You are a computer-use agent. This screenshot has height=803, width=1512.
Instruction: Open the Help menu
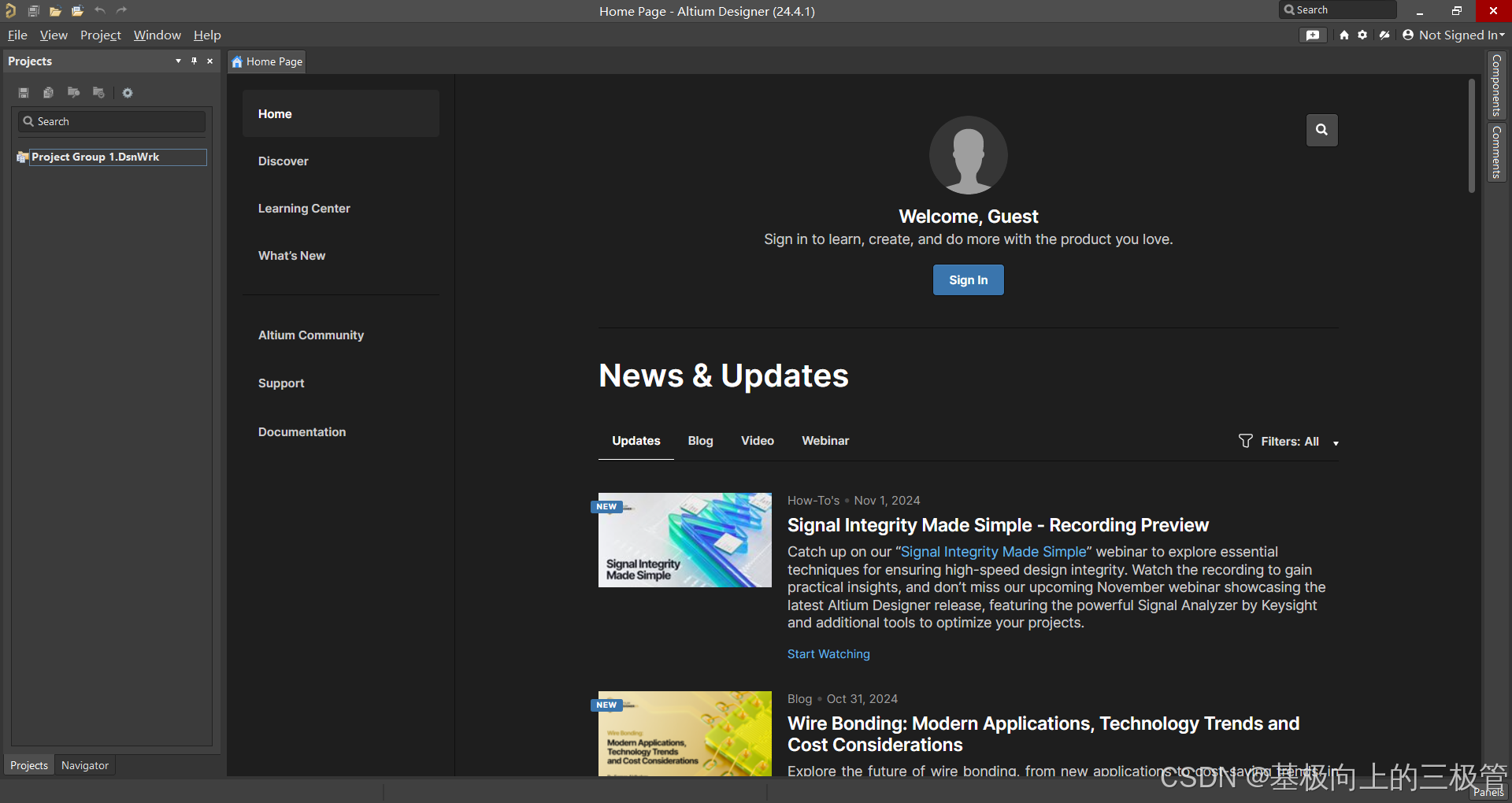(207, 35)
